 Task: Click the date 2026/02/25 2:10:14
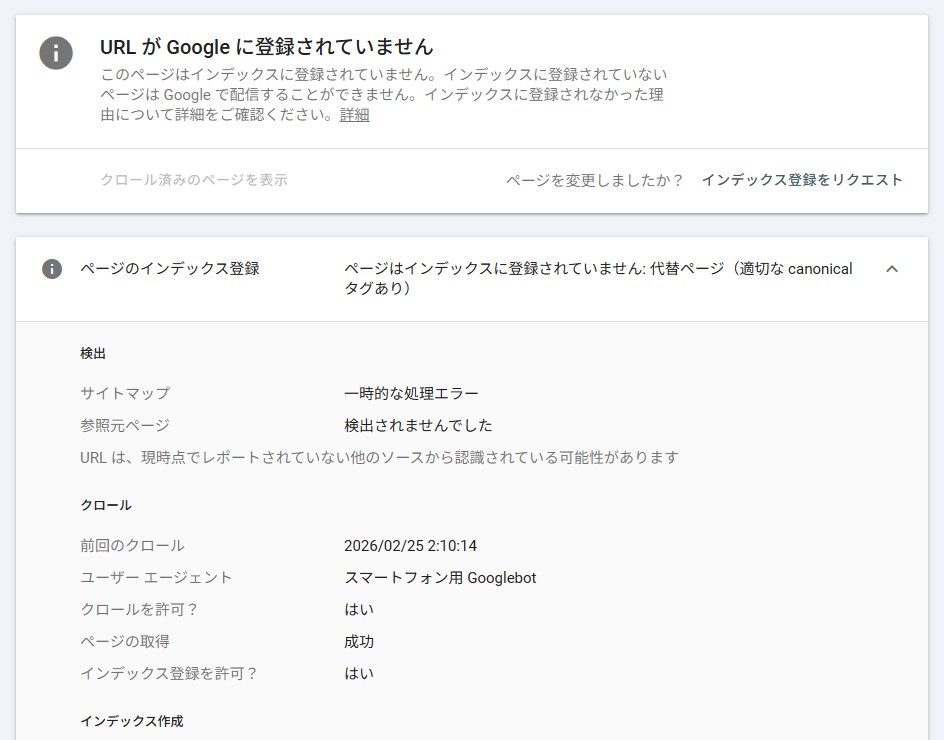point(411,546)
